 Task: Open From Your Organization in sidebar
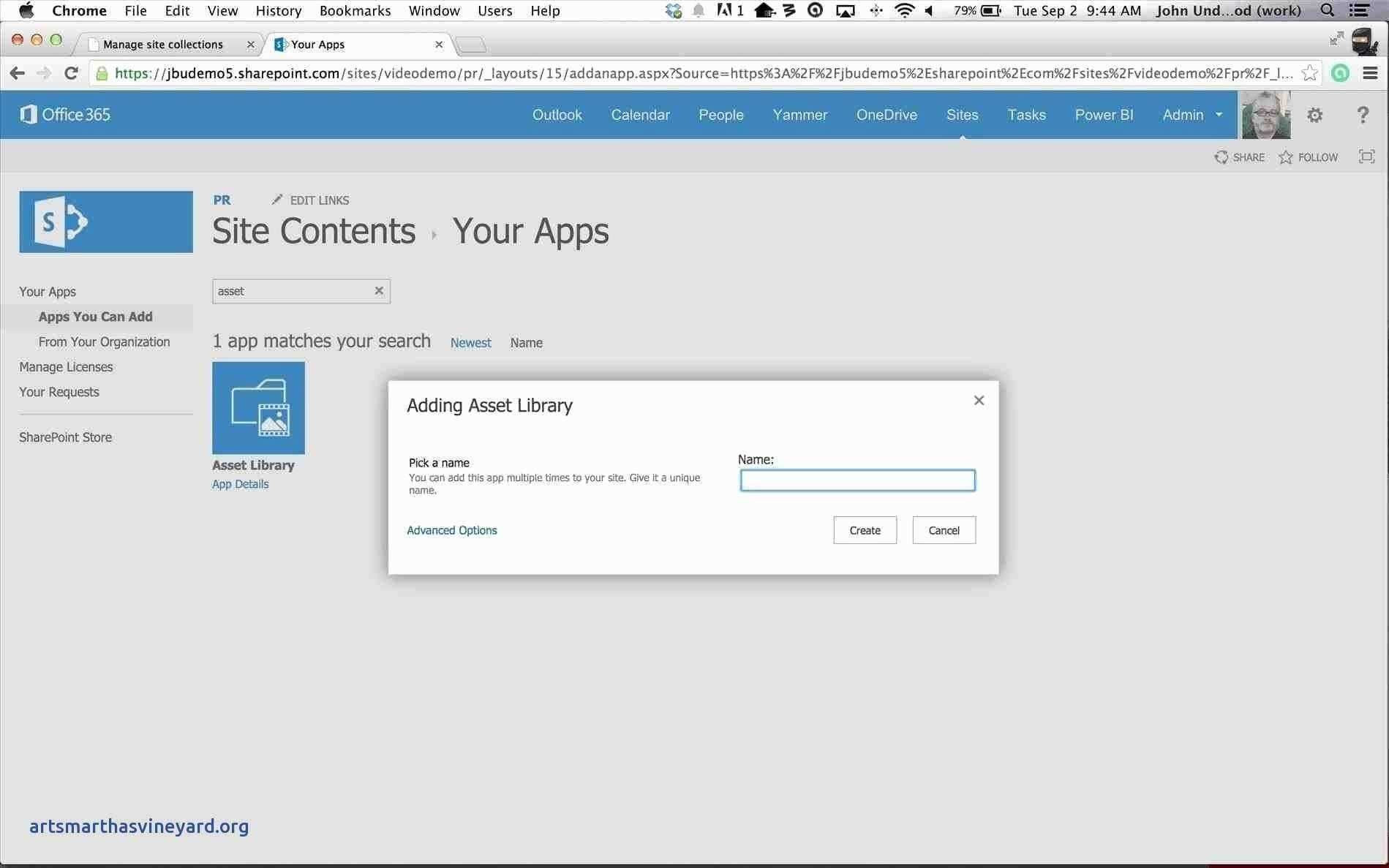104,341
